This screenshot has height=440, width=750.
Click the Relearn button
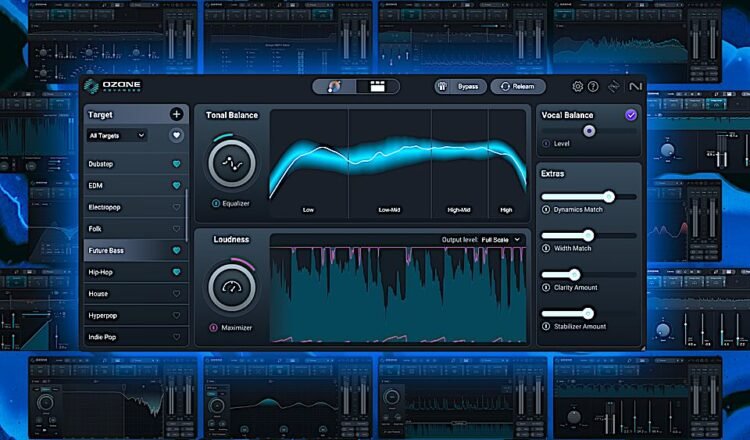click(x=518, y=87)
